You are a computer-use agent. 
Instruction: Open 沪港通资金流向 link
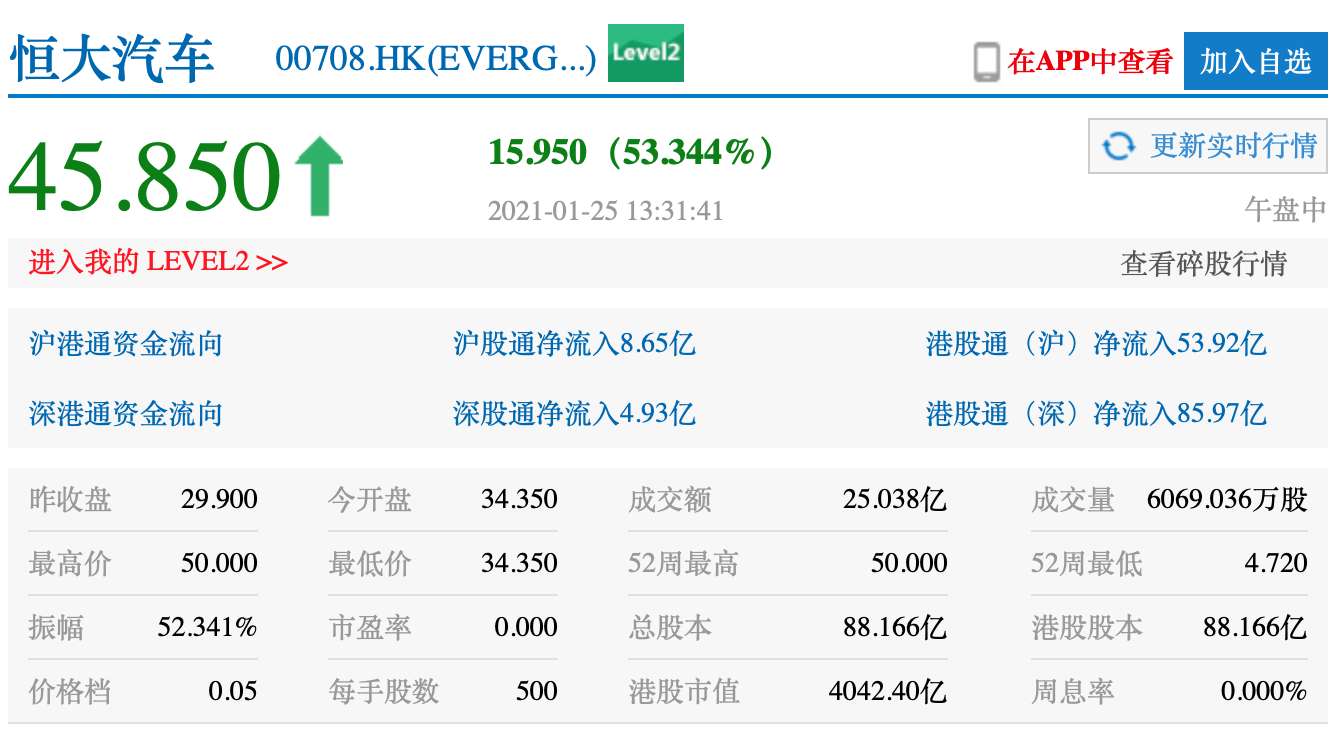point(126,345)
